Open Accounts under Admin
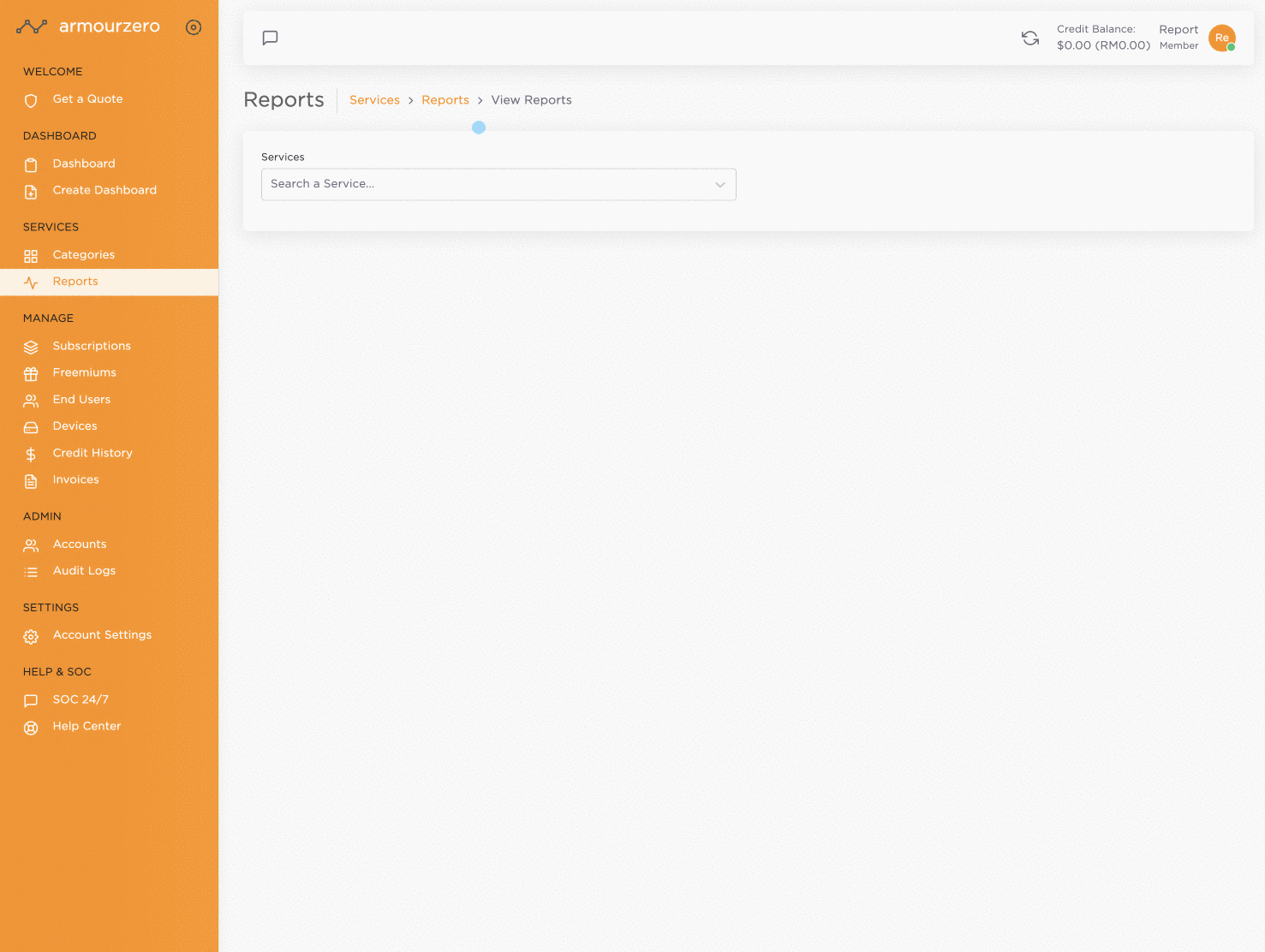The width and height of the screenshot is (1265, 952). coord(80,544)
